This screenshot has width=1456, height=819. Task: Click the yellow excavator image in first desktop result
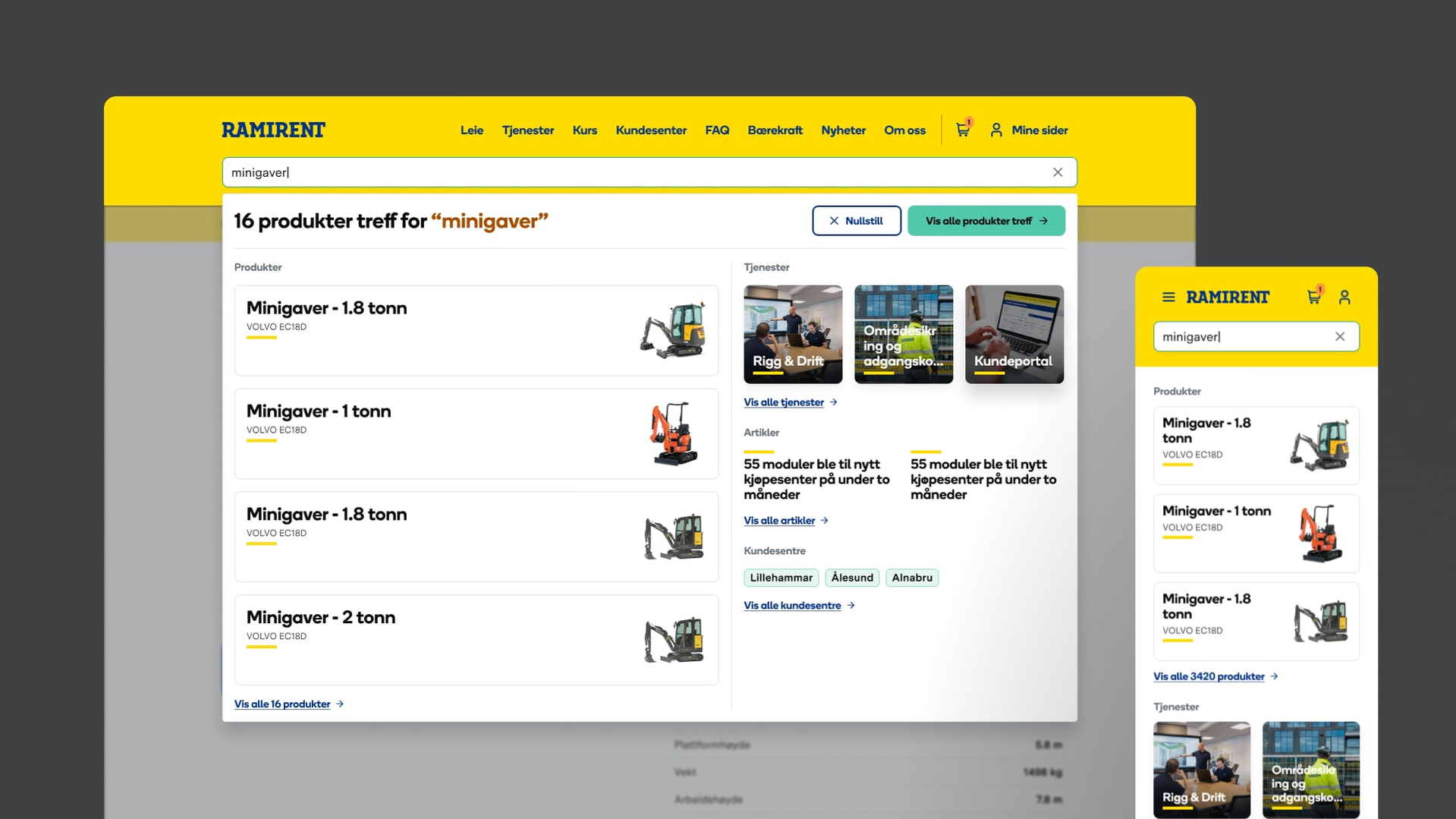tap(673, 329)
